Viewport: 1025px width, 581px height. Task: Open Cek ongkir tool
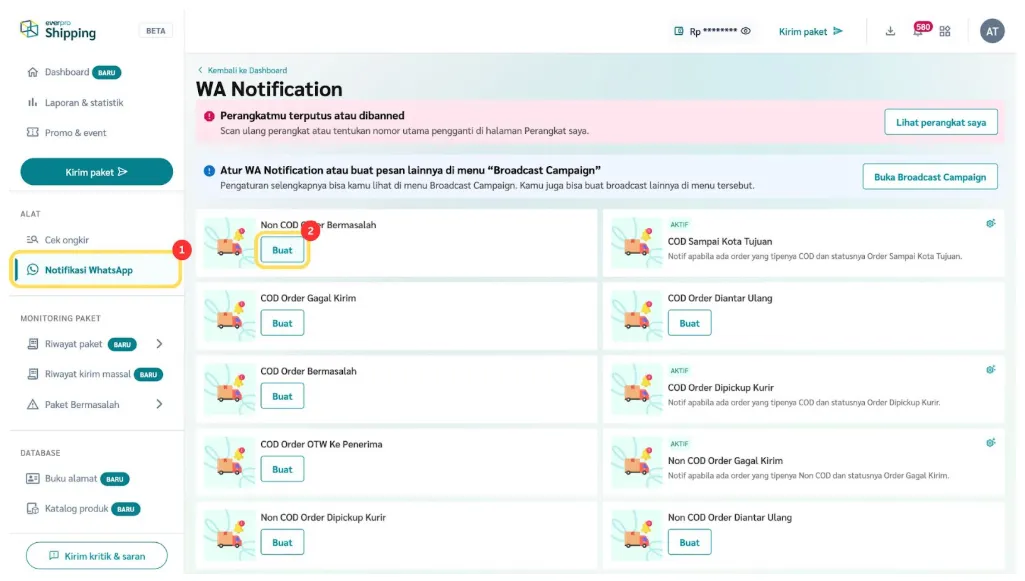pos(66,240)
